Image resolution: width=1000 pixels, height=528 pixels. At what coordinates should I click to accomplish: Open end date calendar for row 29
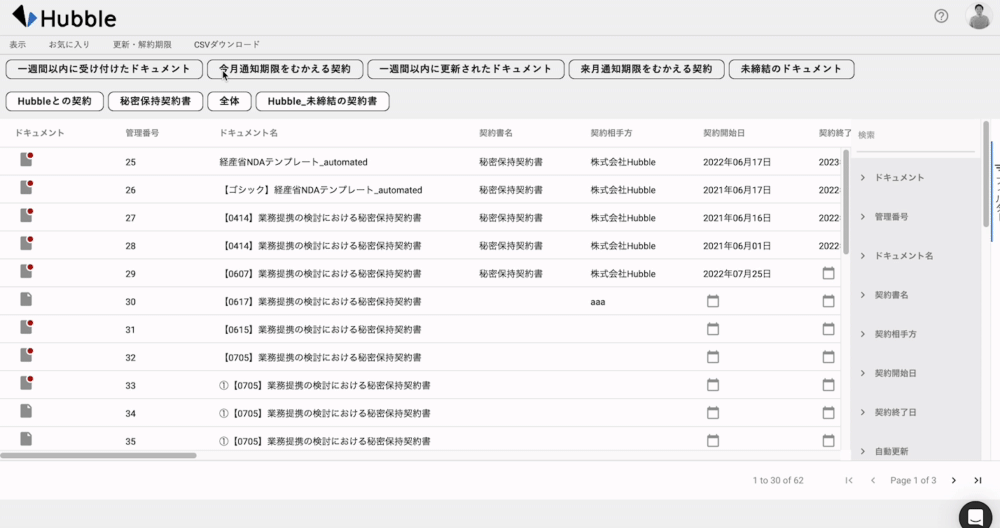(828, 273)
